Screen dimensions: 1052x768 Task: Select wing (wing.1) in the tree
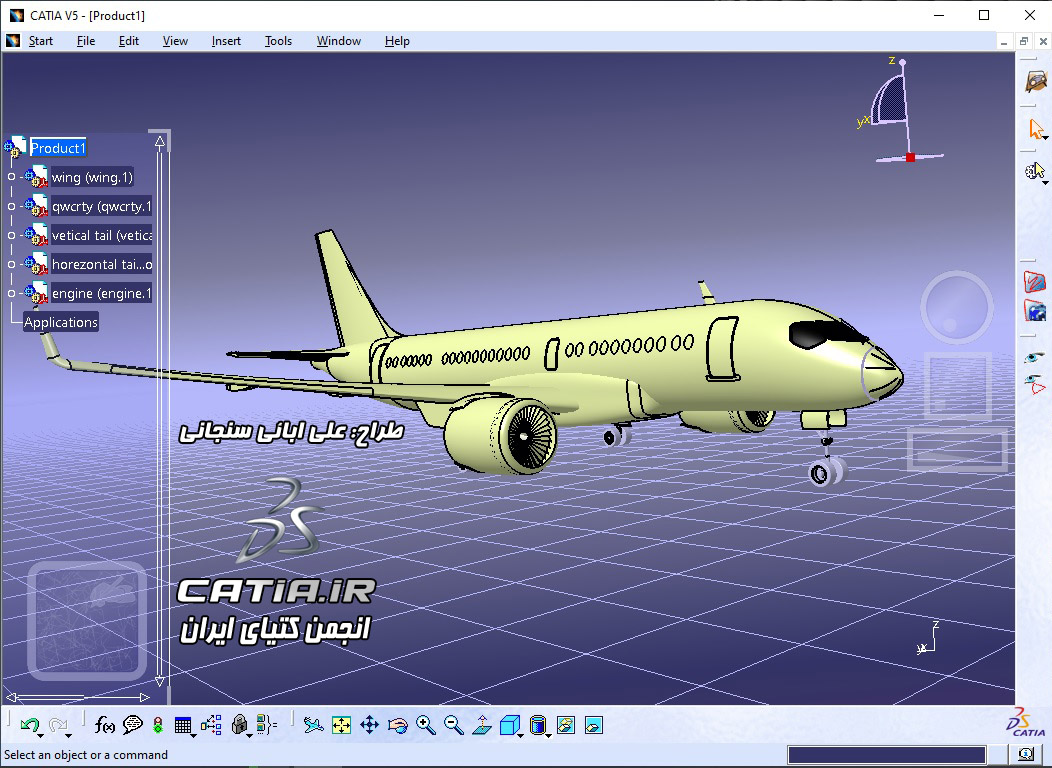(x=92, y=177)
